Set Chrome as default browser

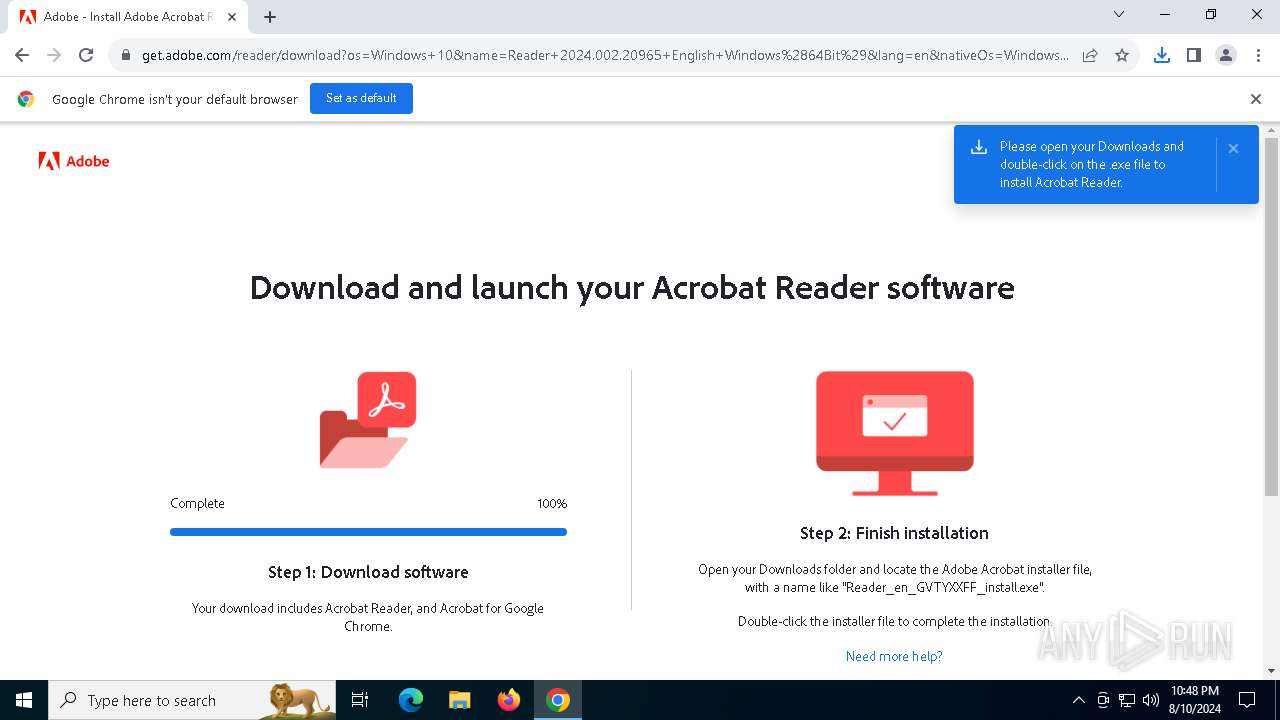coord(361,98)
